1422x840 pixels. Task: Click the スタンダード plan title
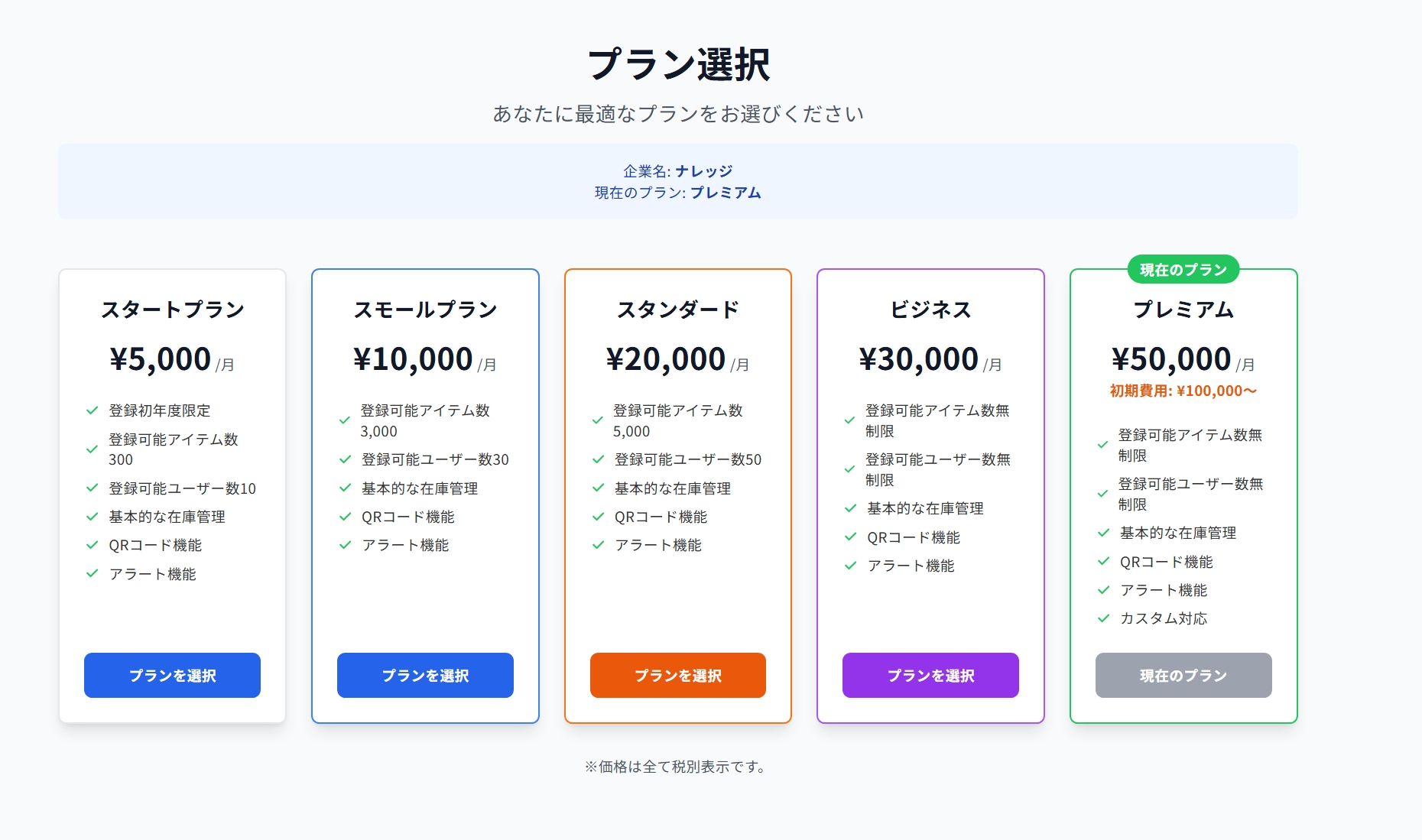[678, 310]
